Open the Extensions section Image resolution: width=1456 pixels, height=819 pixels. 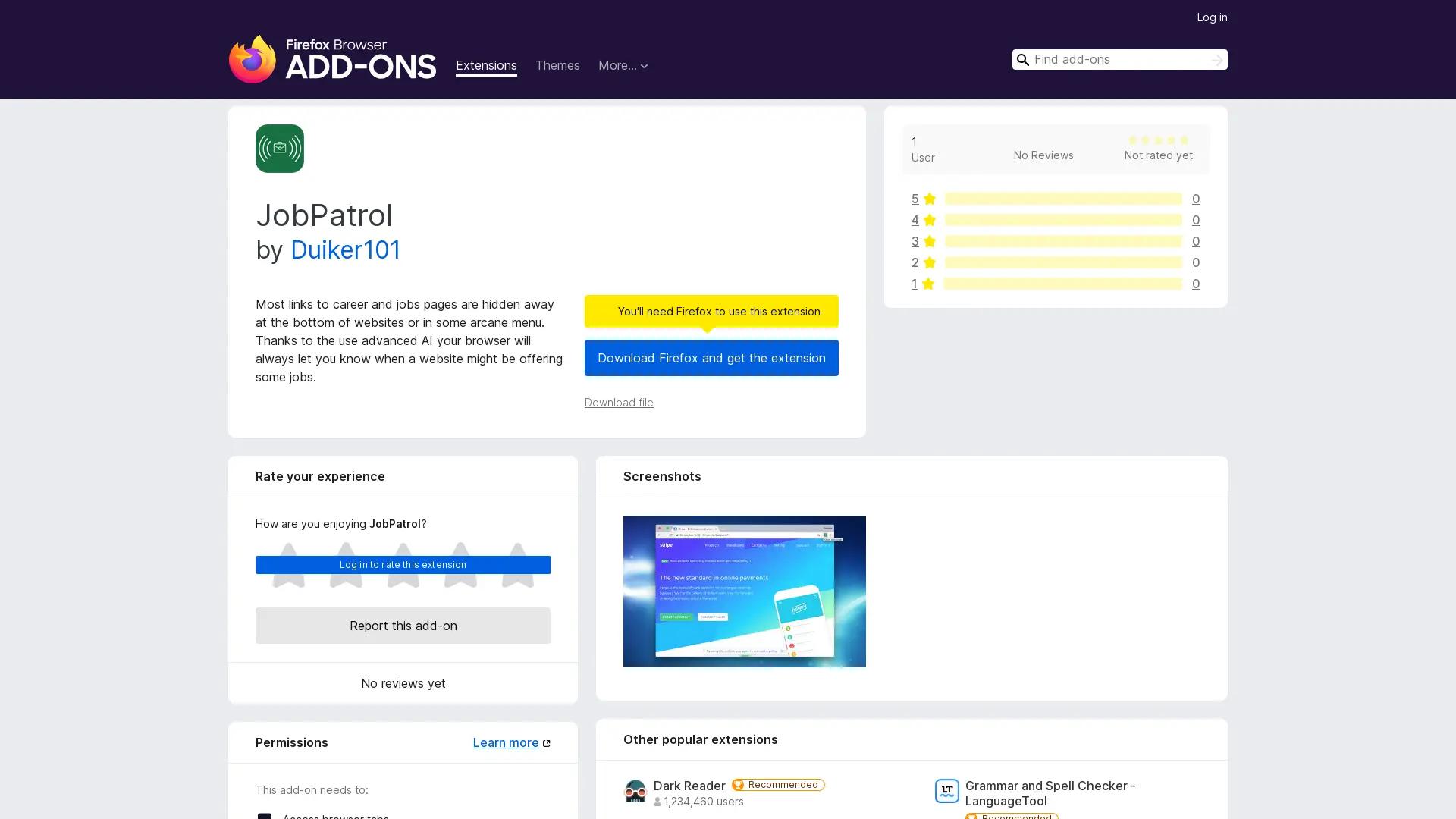pyautogui.click(x=485, y=65)
